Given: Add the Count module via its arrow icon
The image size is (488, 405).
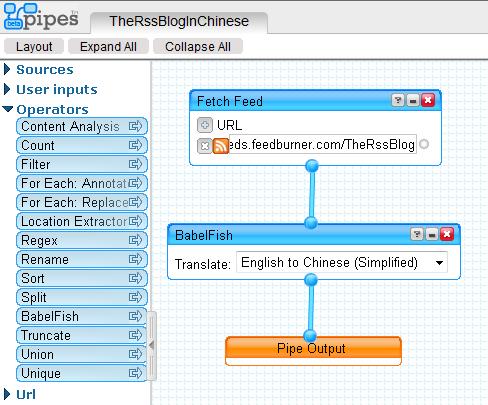Looking at the screenshot, I should (135, 145).
